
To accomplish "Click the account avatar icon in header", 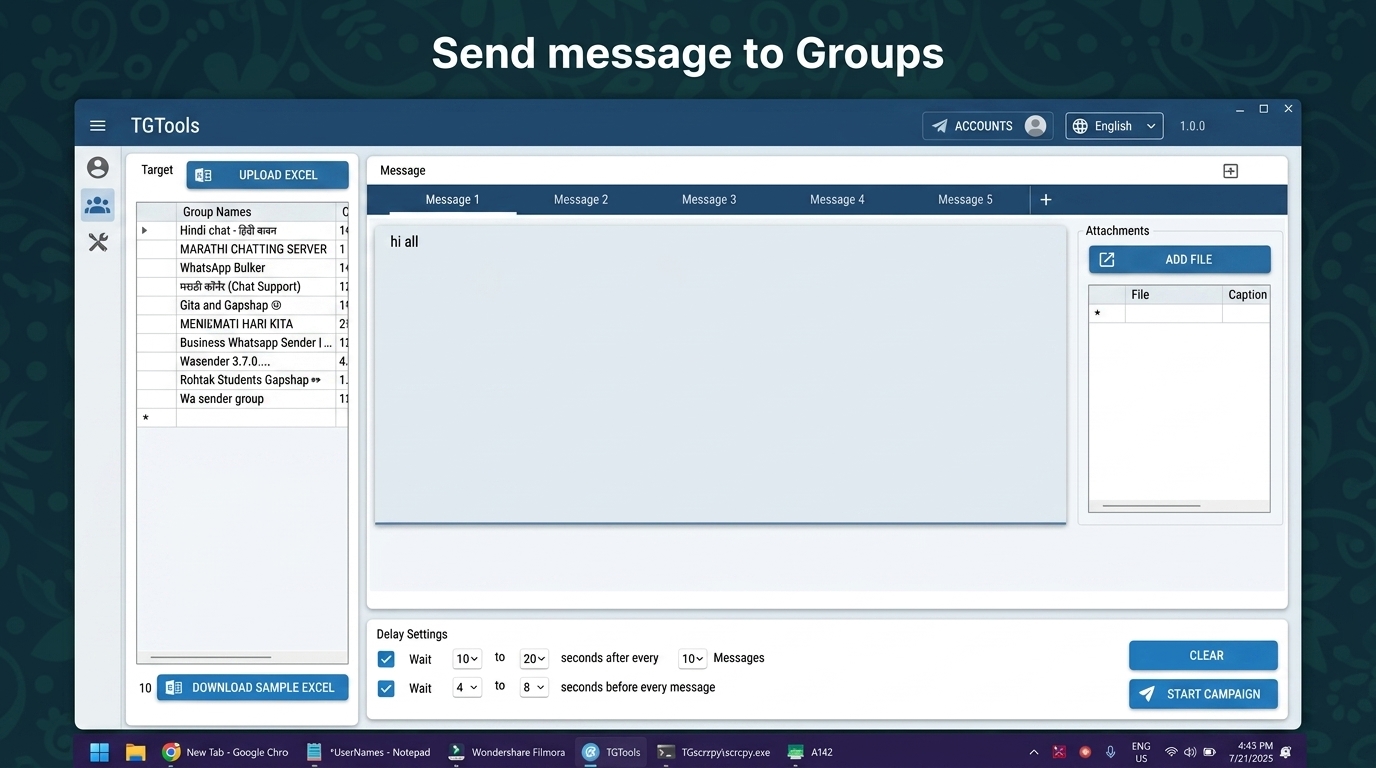I will tap(1036, 126).
